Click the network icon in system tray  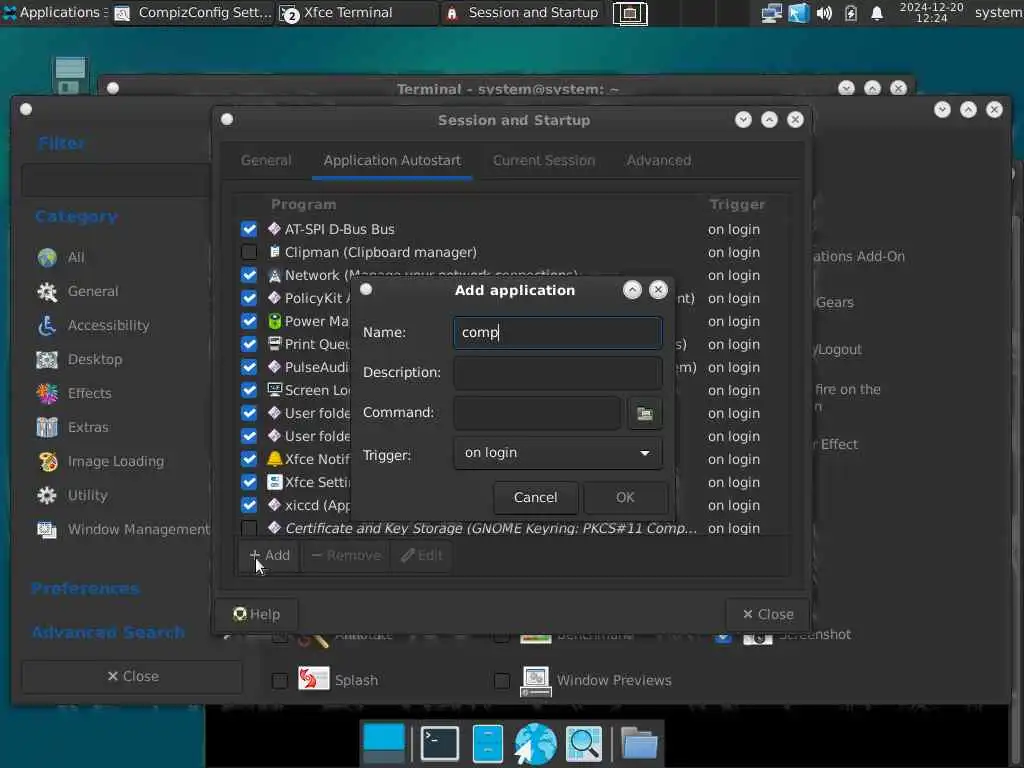[772, 13]
